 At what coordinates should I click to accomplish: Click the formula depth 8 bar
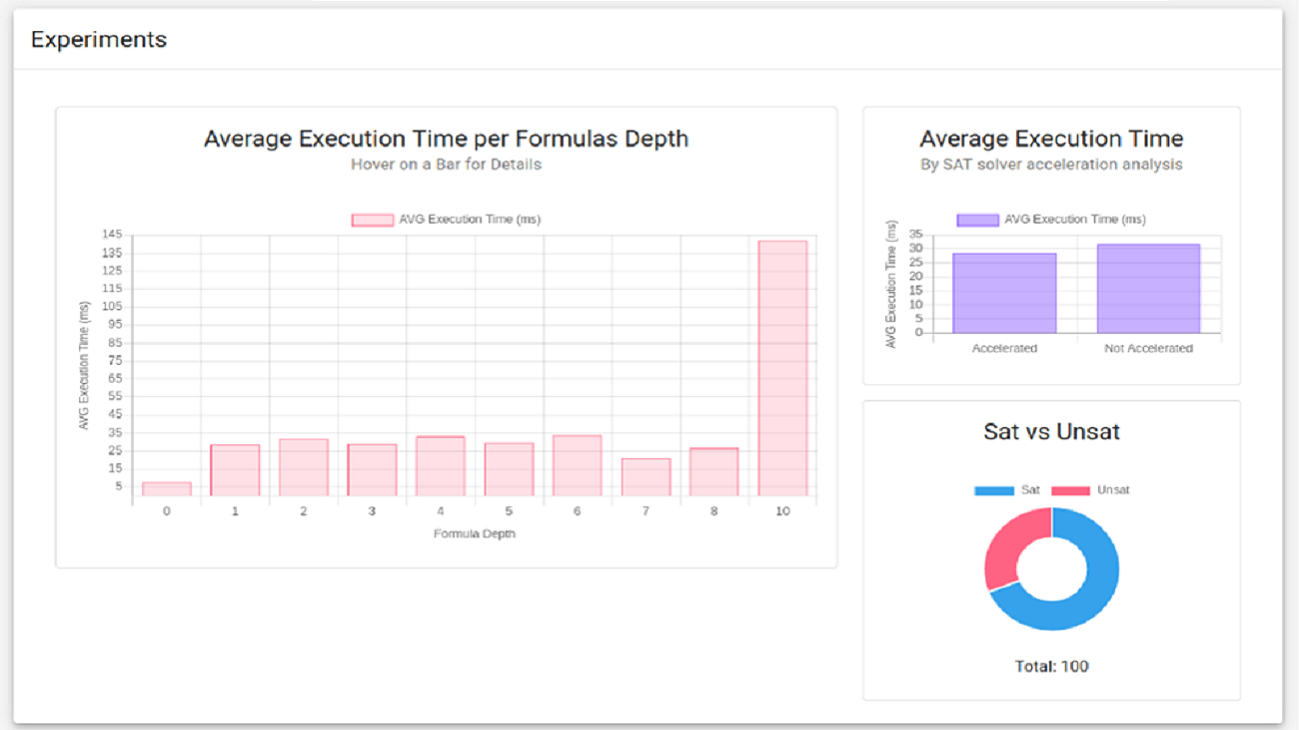[x=714, y=472]
